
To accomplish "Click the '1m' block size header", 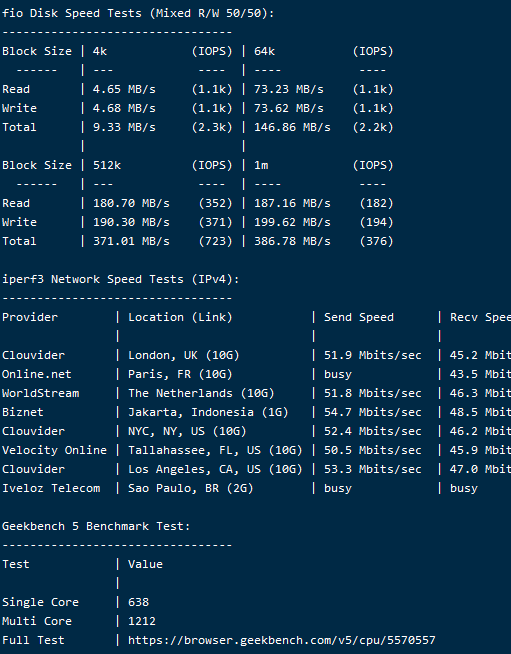I will click(261, 165).
